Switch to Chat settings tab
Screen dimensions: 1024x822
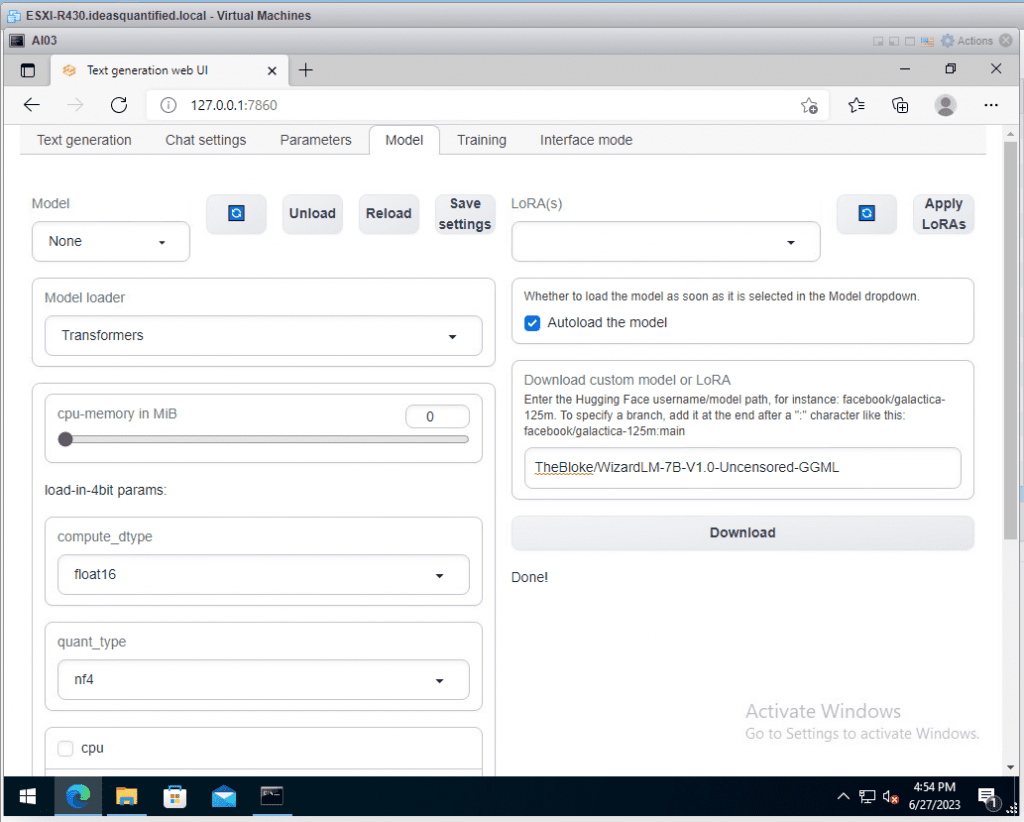(x=206, y=140)
